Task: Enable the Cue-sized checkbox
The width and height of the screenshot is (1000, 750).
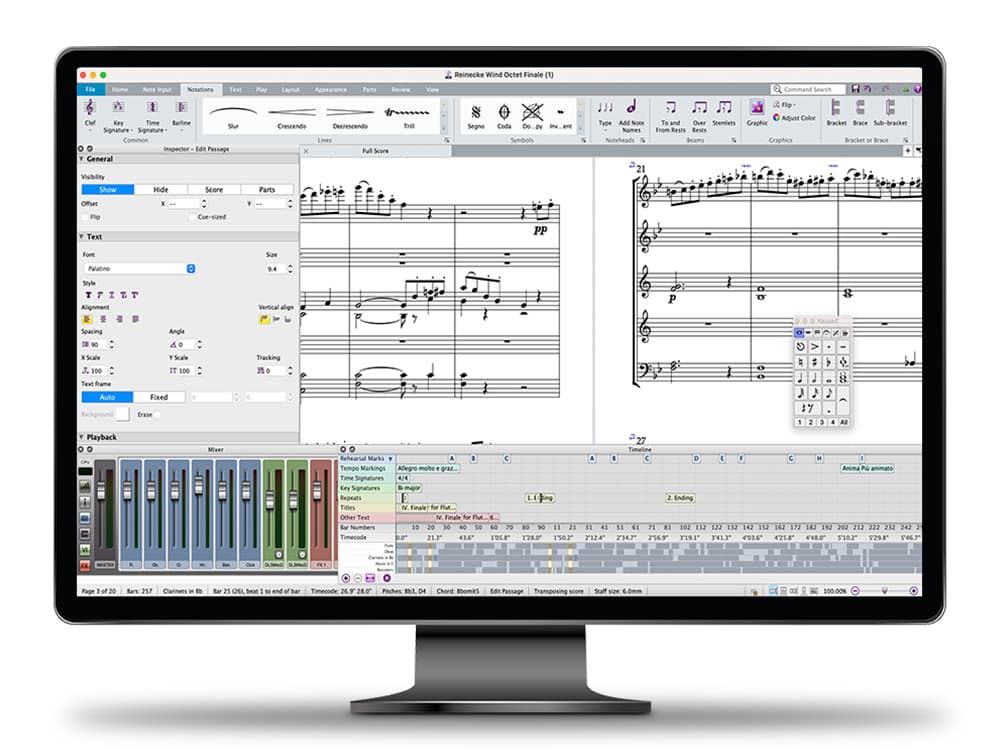Action: pyautogui.click(x=192, y=217)
